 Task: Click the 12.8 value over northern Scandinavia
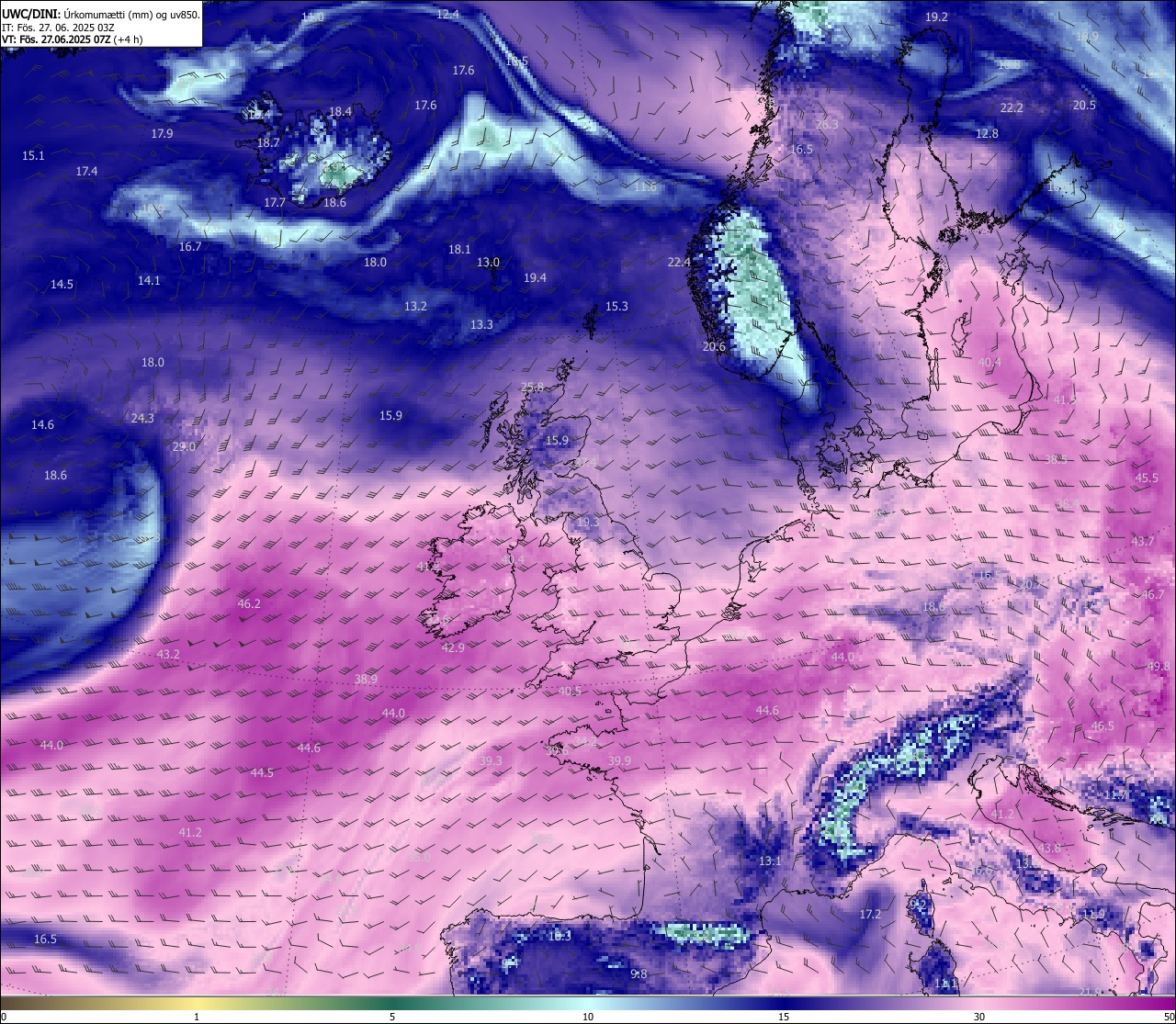pyautogui.click(x=987, y=133)
